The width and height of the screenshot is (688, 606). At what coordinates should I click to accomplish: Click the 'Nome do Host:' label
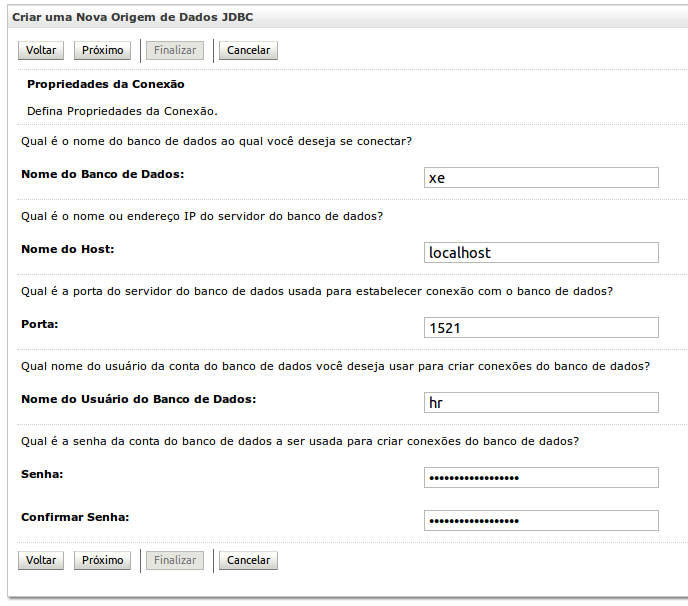pos(68,249)
